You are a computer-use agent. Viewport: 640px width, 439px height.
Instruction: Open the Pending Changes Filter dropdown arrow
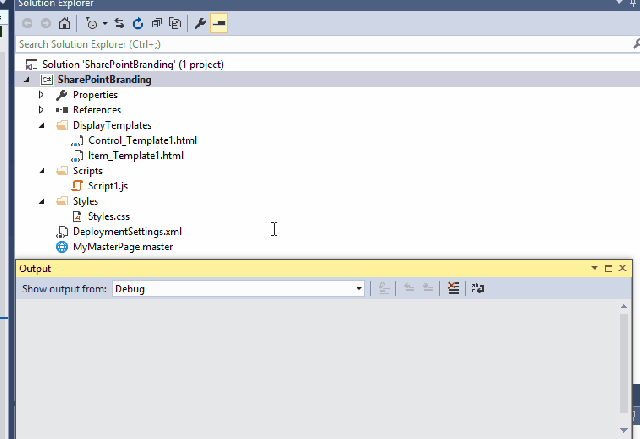104,23
